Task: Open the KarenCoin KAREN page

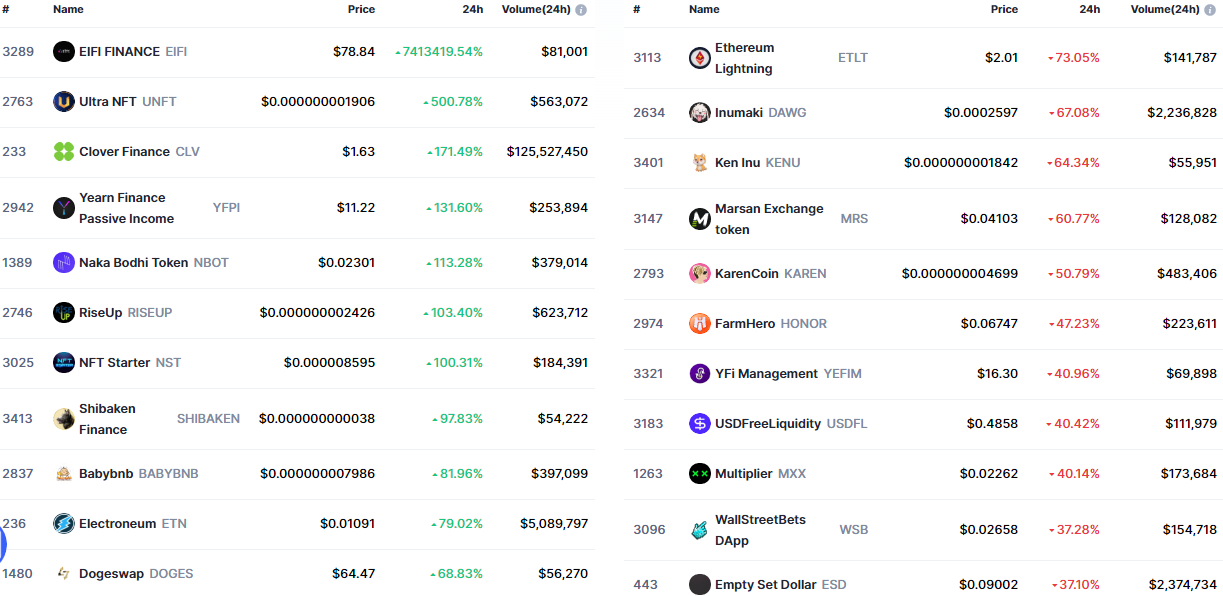Action: tap(770, 273)
